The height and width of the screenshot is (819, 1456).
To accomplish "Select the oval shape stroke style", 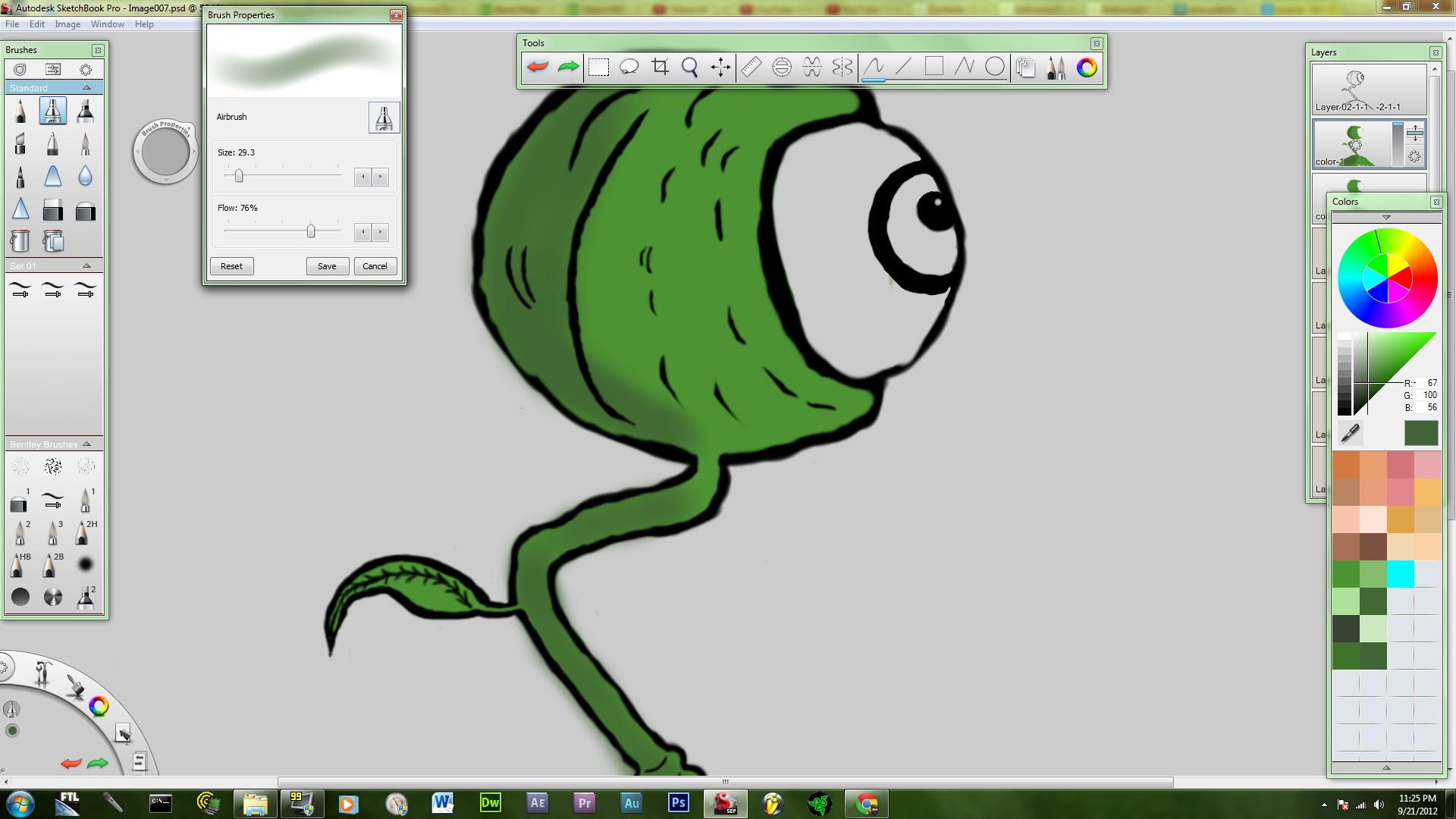I will 994,67.
